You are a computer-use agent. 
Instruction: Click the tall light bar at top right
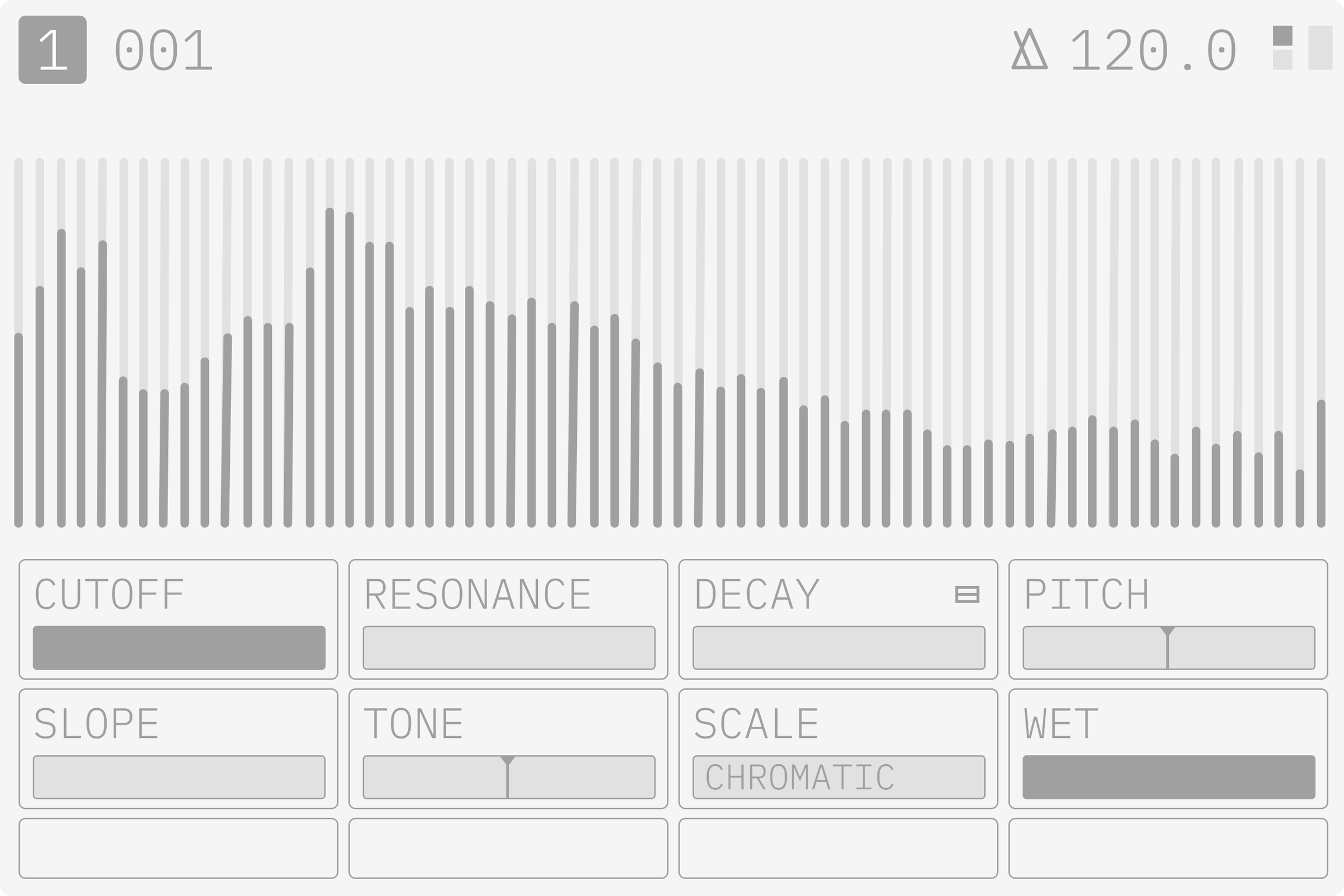[1320, 48]
